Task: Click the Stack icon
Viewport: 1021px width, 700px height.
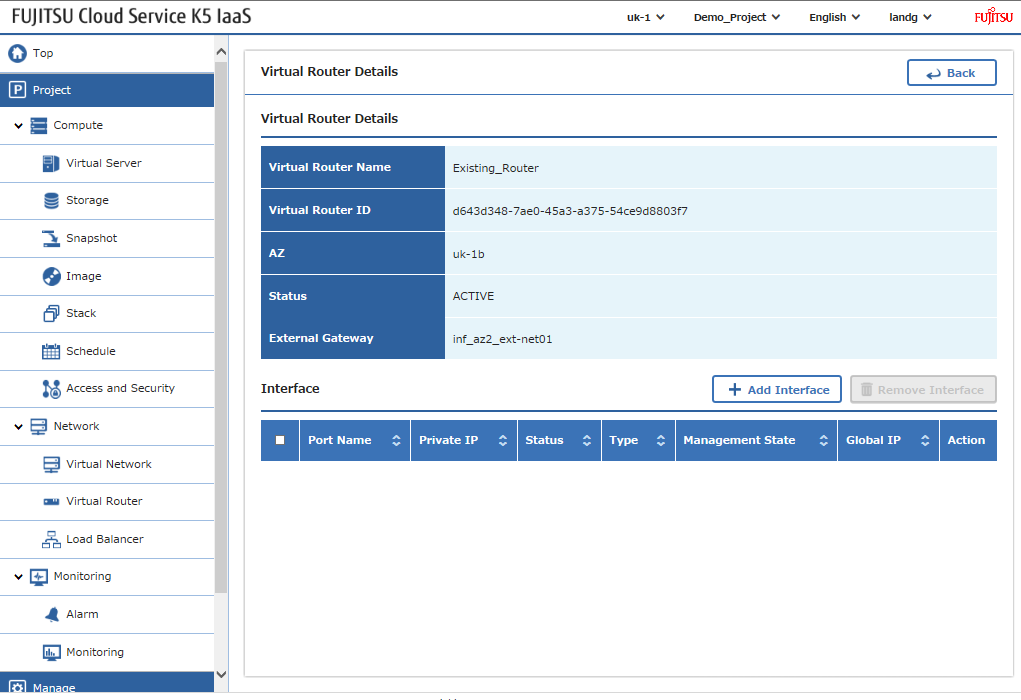Action: tap(51, 313)
